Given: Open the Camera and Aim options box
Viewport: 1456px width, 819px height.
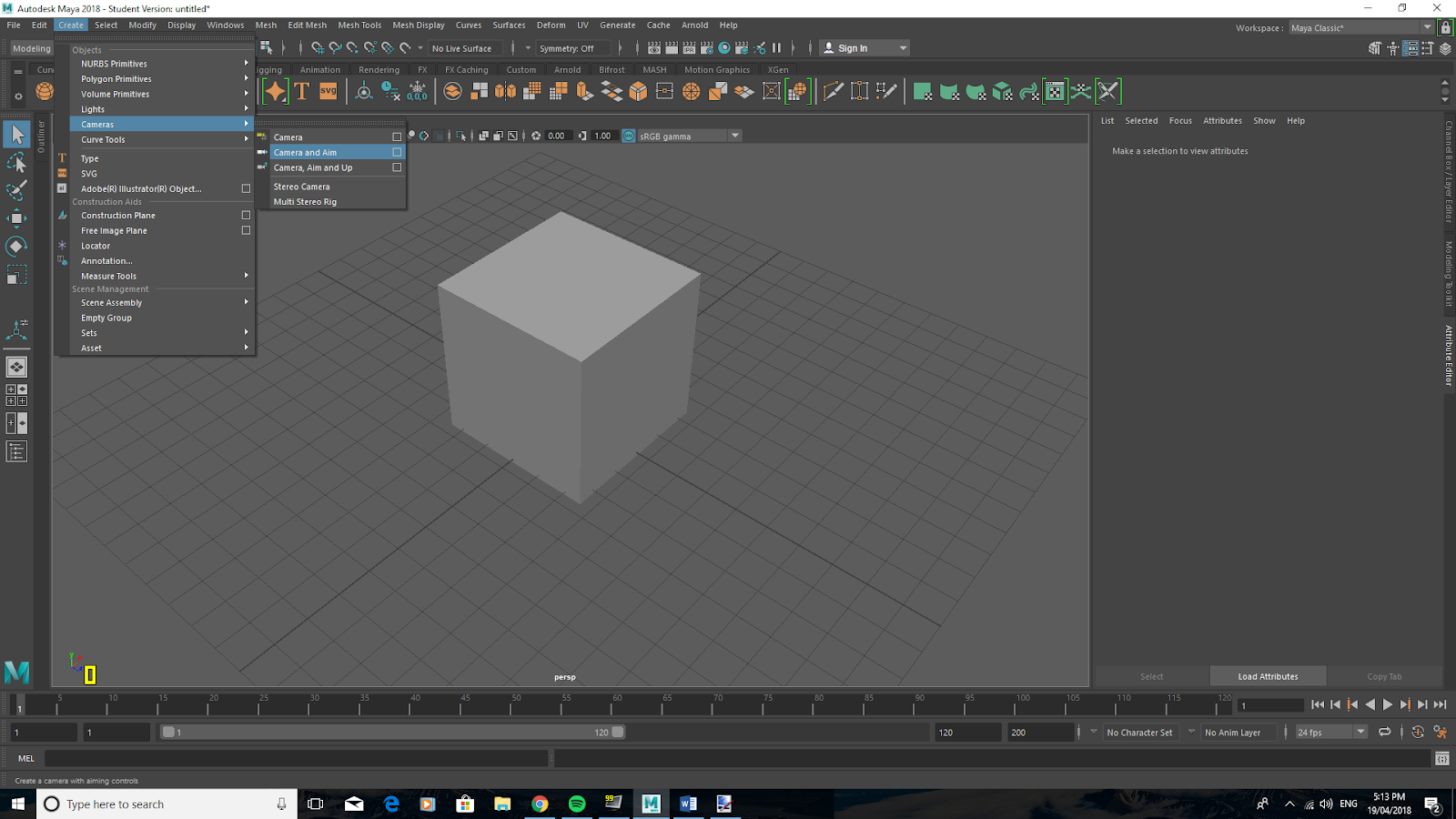Looking at the screenshot, I should coord(395,152).
